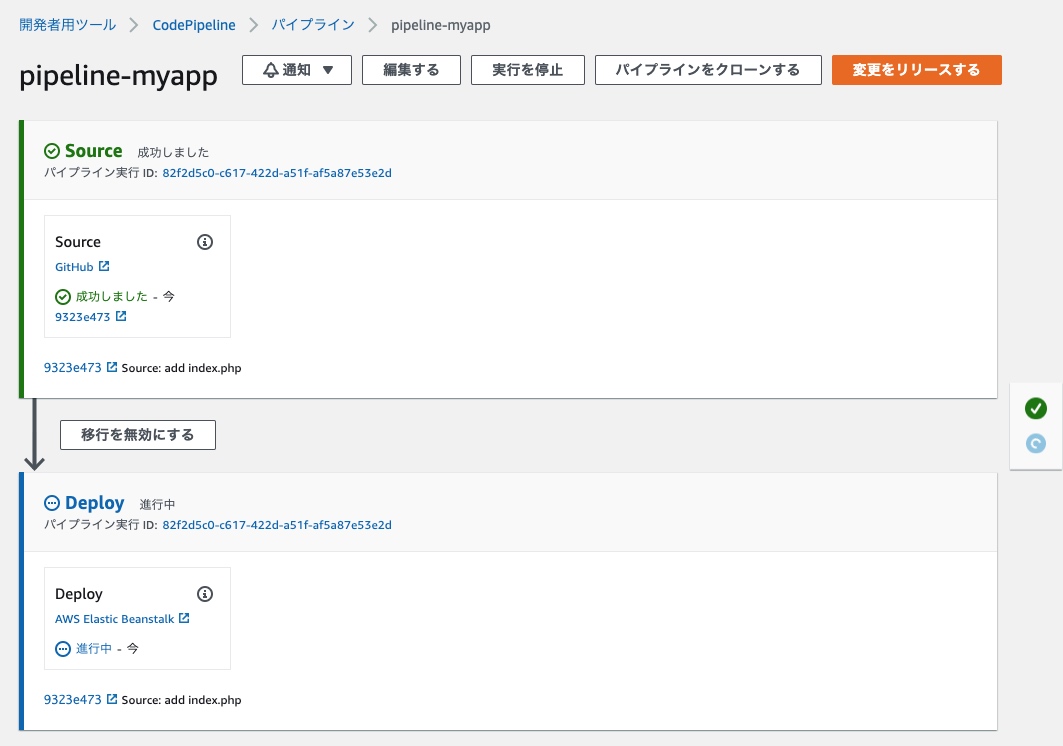
Task: Click in-progress icon next to Deploy heading
Action: (x=52, y=503)
